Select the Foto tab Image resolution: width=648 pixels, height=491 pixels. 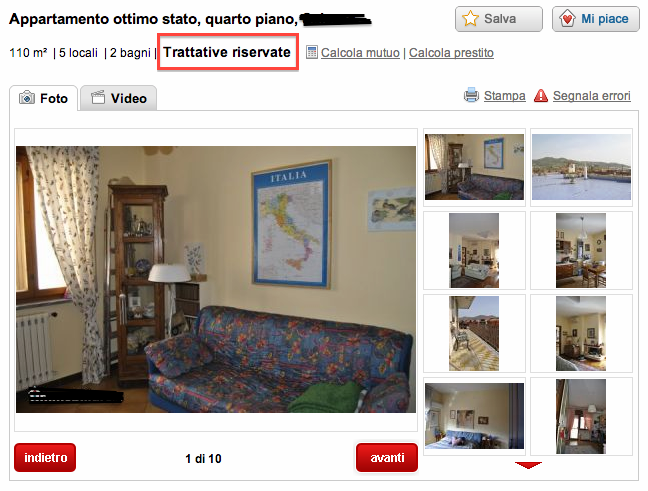[43, 98]
